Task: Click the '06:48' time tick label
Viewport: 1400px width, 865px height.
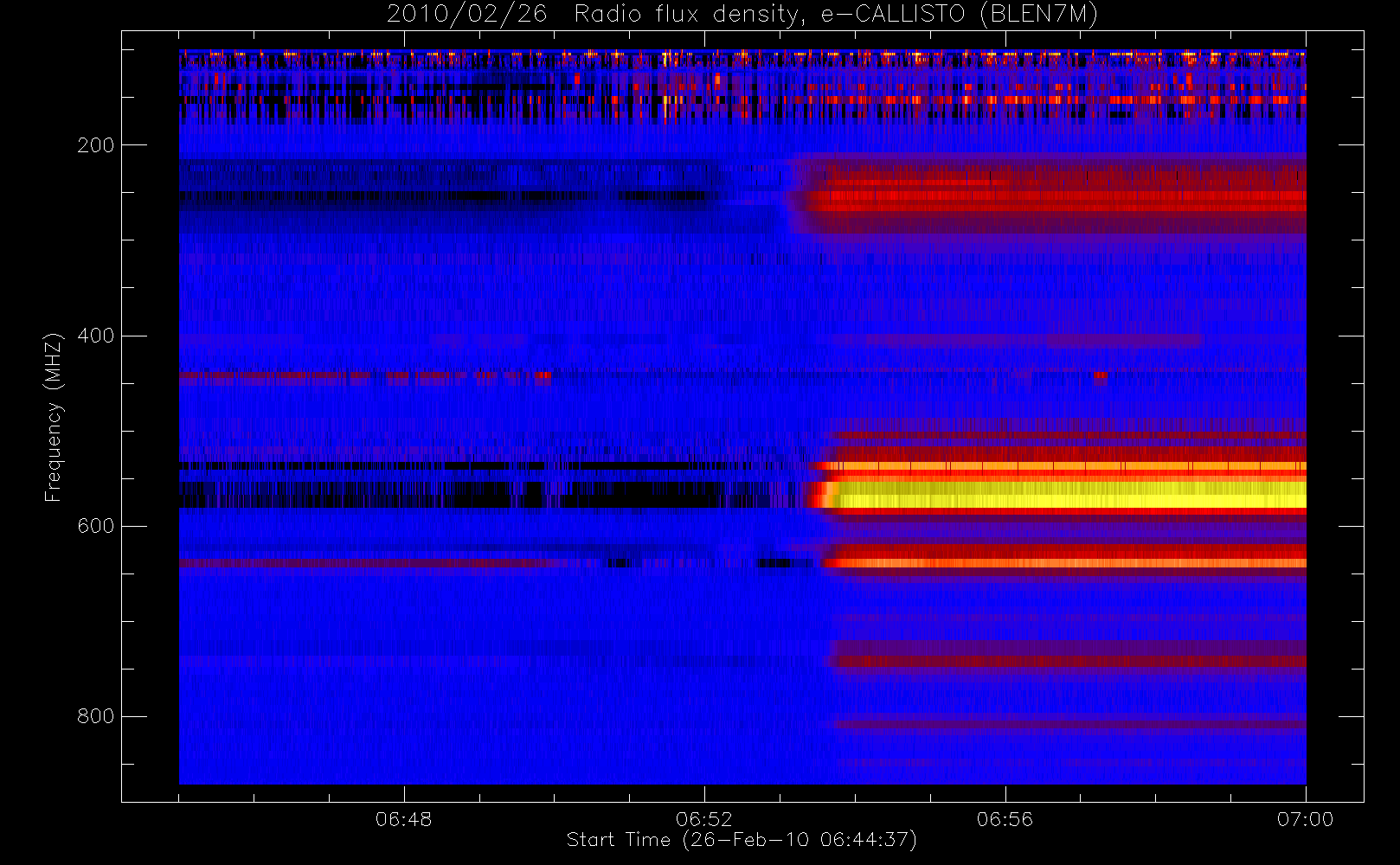Action: coord(403,819)
